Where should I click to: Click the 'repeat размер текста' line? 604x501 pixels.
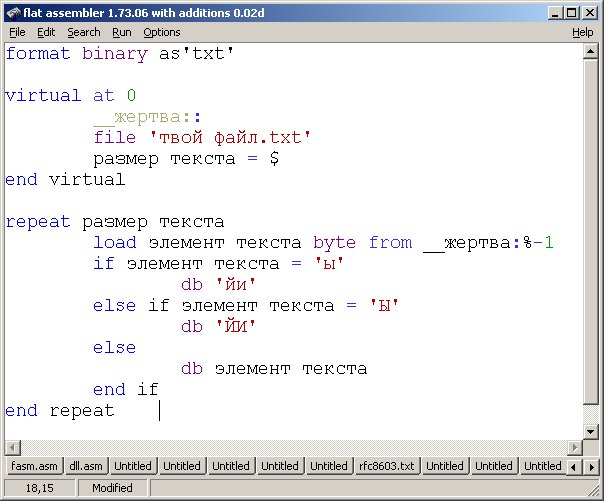[115, 222]
